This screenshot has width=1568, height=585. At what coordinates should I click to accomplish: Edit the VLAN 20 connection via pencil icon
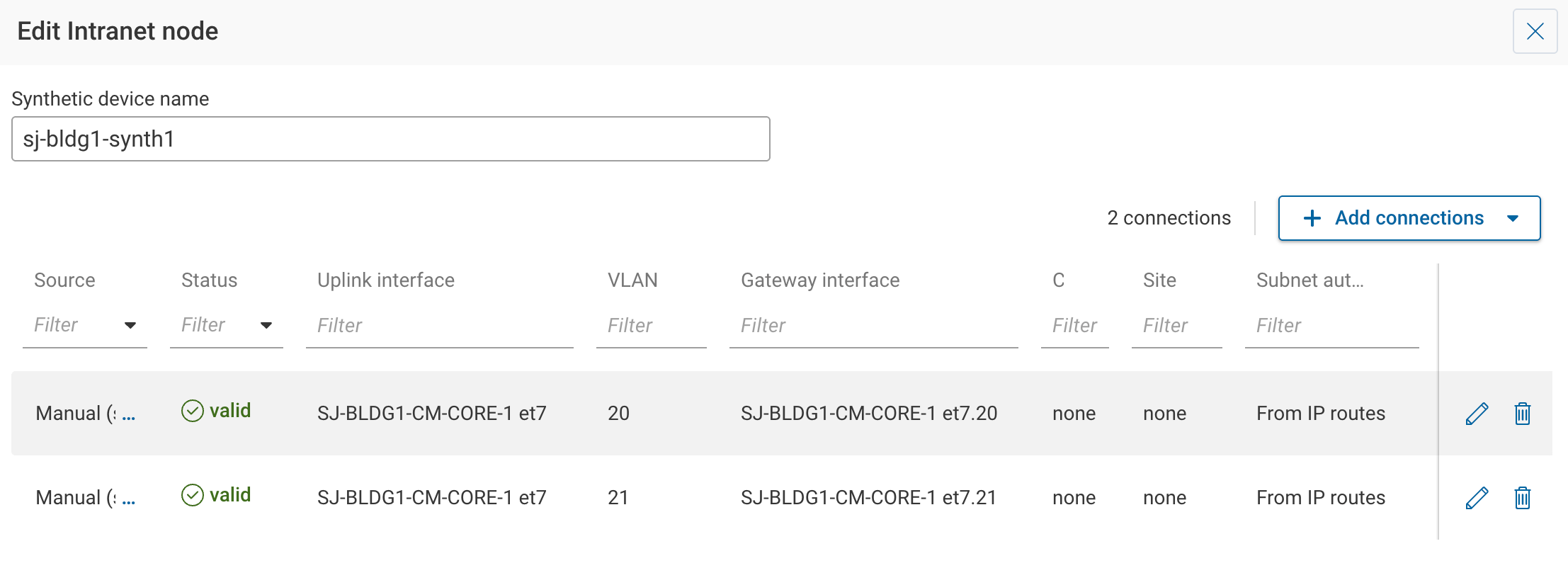coord(1476,413)
